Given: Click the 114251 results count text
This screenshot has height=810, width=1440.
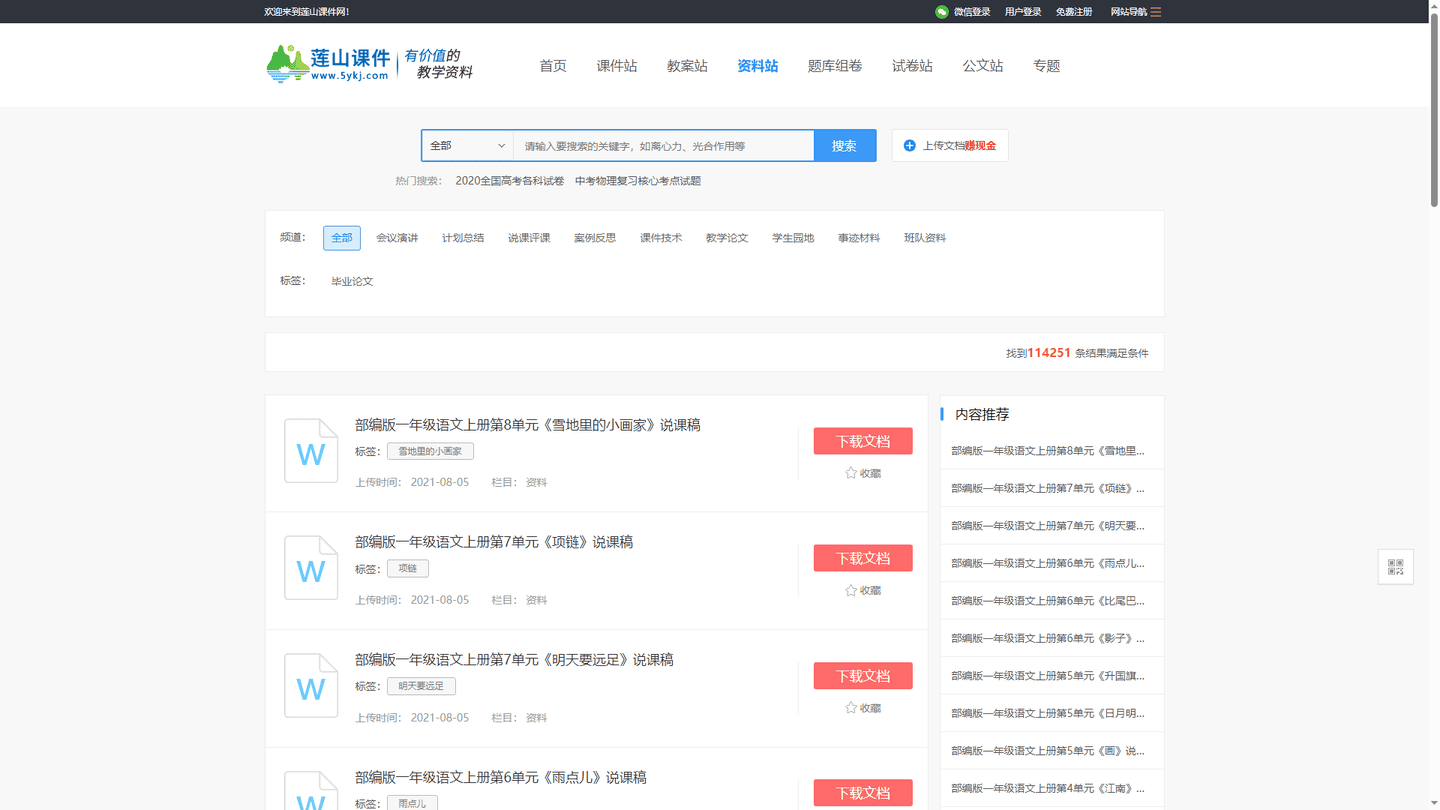Looking at the screenshot, I should [1049, 353].
